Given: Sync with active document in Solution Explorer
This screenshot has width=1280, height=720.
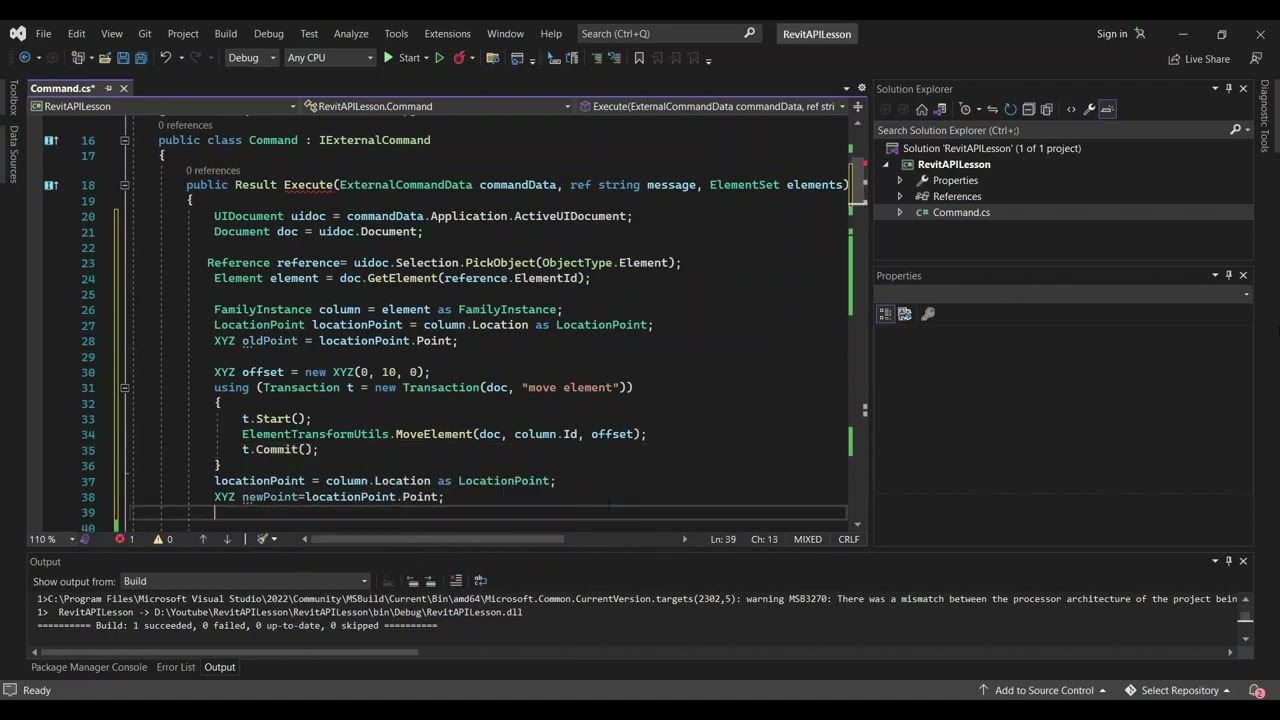Looking at the screenshot, I should coord(992,109).
